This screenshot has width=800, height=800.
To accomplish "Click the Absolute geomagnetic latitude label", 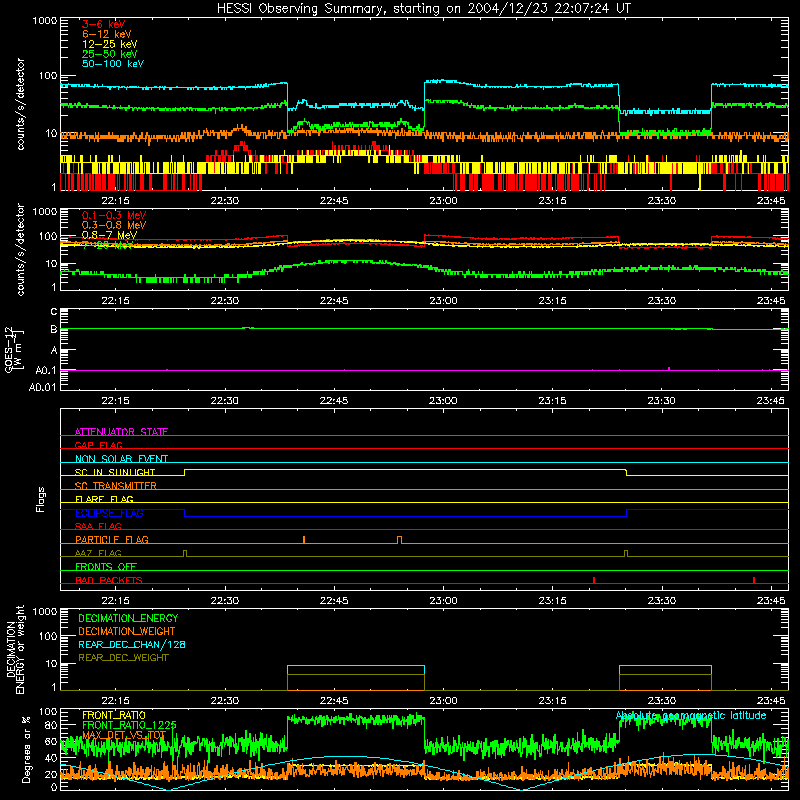I will tap(691, 715).
